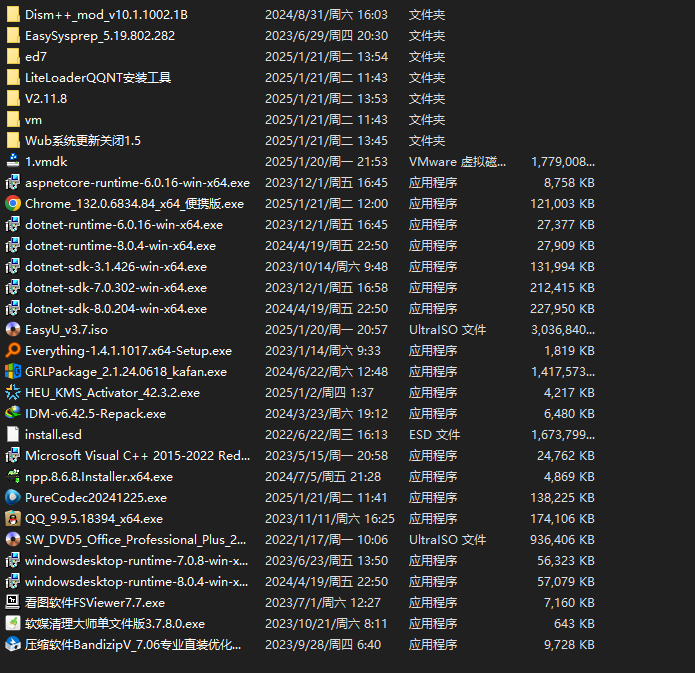Select the 压缩软件Bandizip file entry

tap(133, 644)
